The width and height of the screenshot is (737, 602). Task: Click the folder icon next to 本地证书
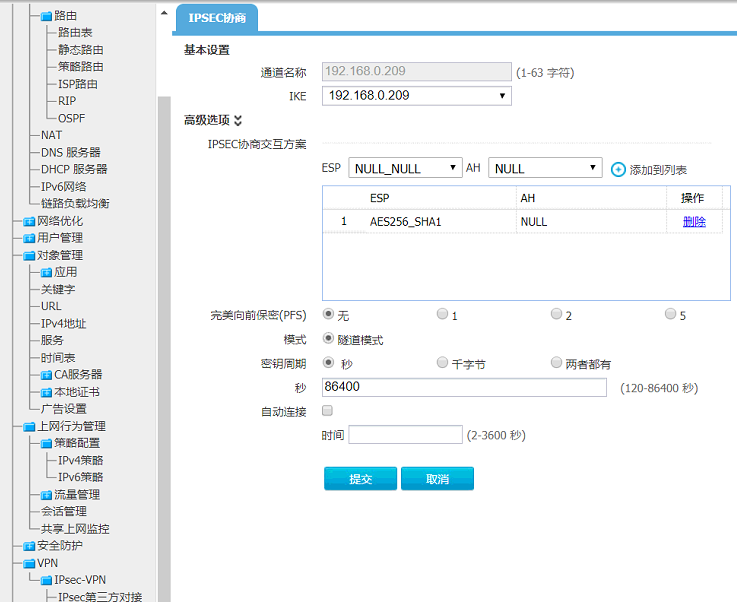pos(46,392)
